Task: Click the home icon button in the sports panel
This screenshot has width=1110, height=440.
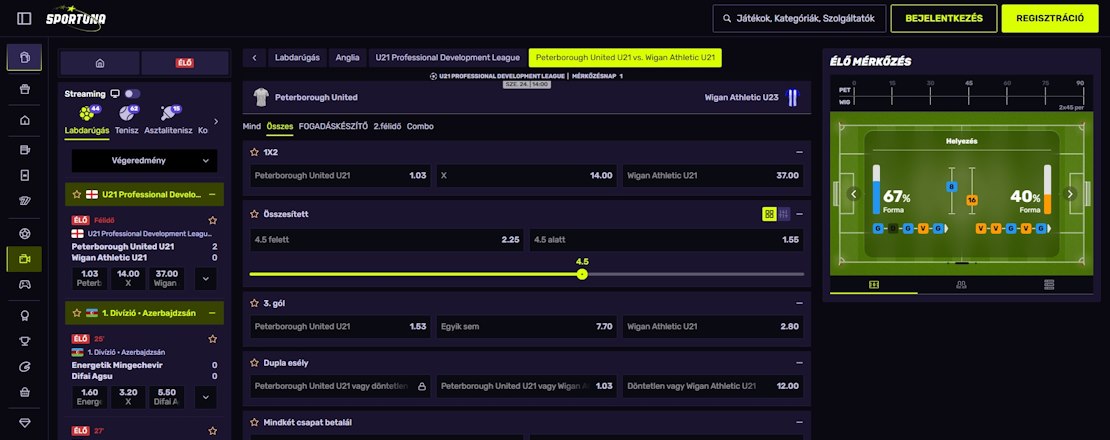Action: point(100,63)
